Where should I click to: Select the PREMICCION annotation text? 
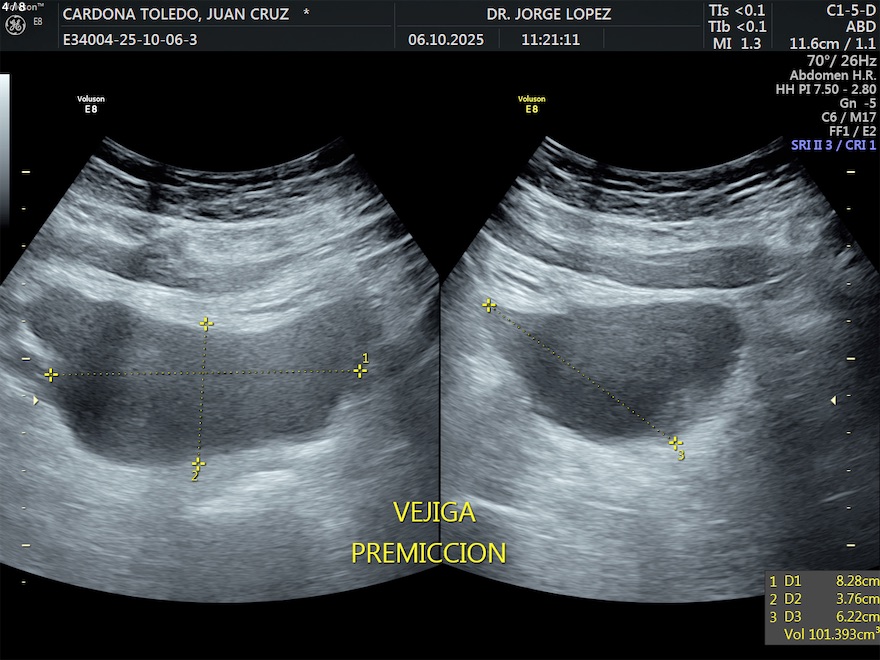(428, 553)
